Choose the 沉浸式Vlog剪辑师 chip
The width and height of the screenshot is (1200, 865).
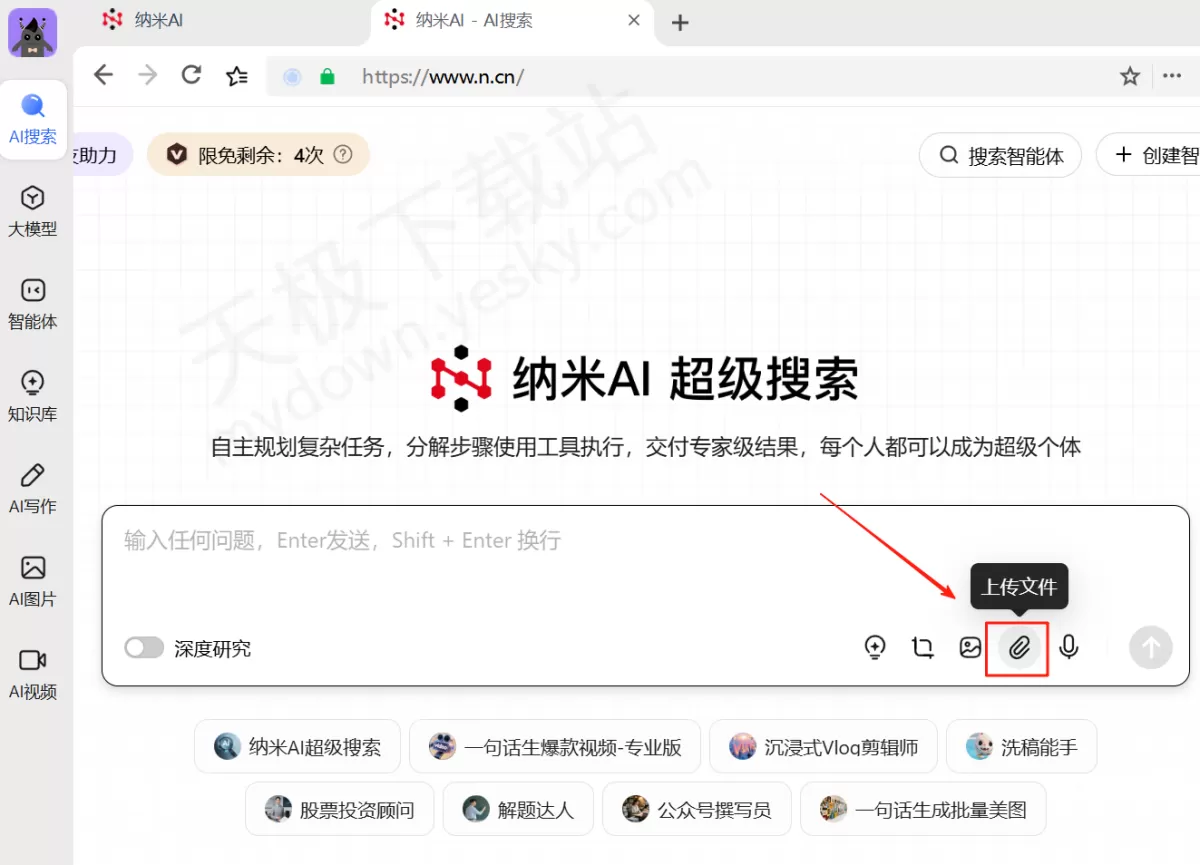click(824, 747)
